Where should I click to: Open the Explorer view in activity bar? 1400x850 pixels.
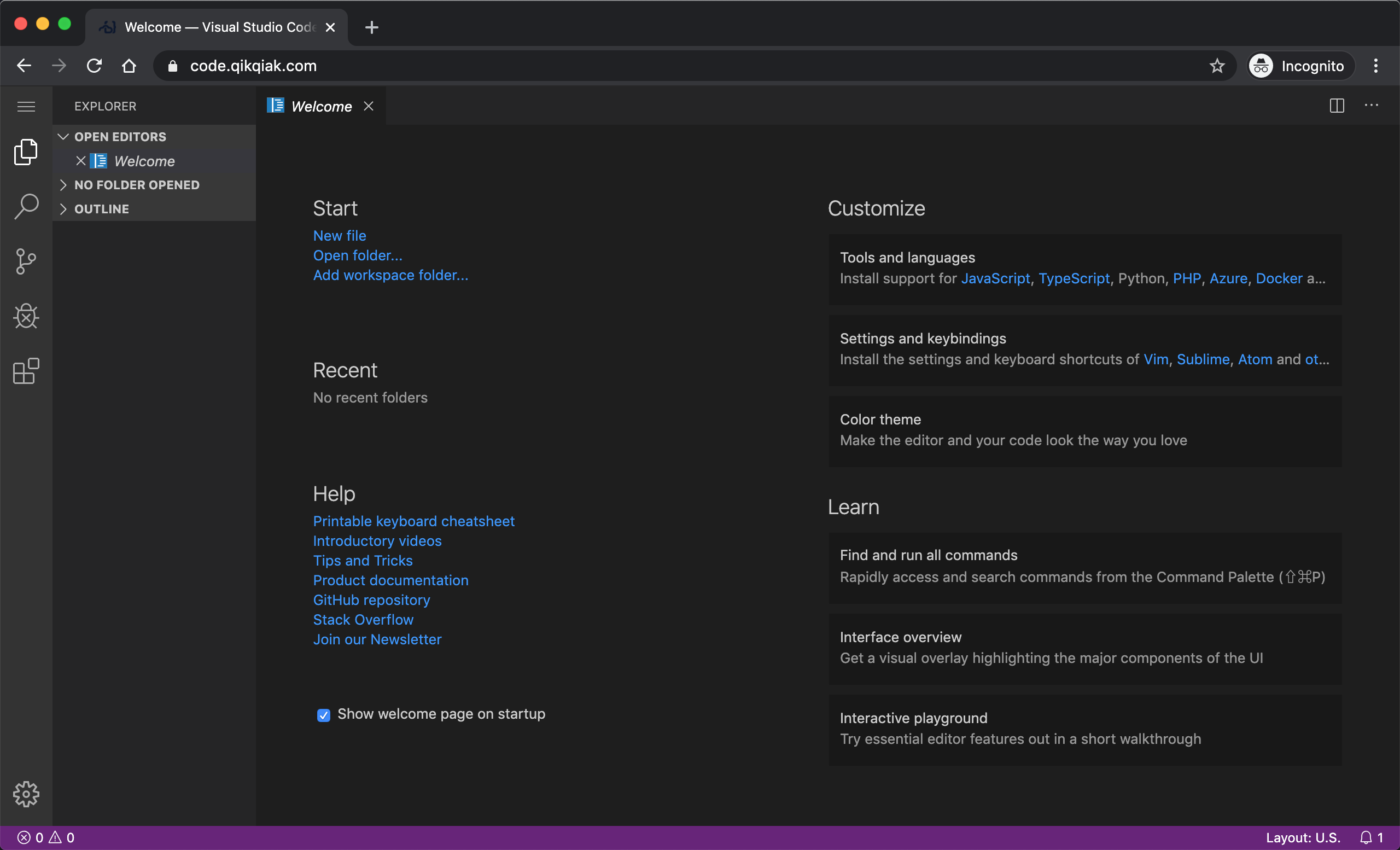pyautogui.click(x=26, y=152)
